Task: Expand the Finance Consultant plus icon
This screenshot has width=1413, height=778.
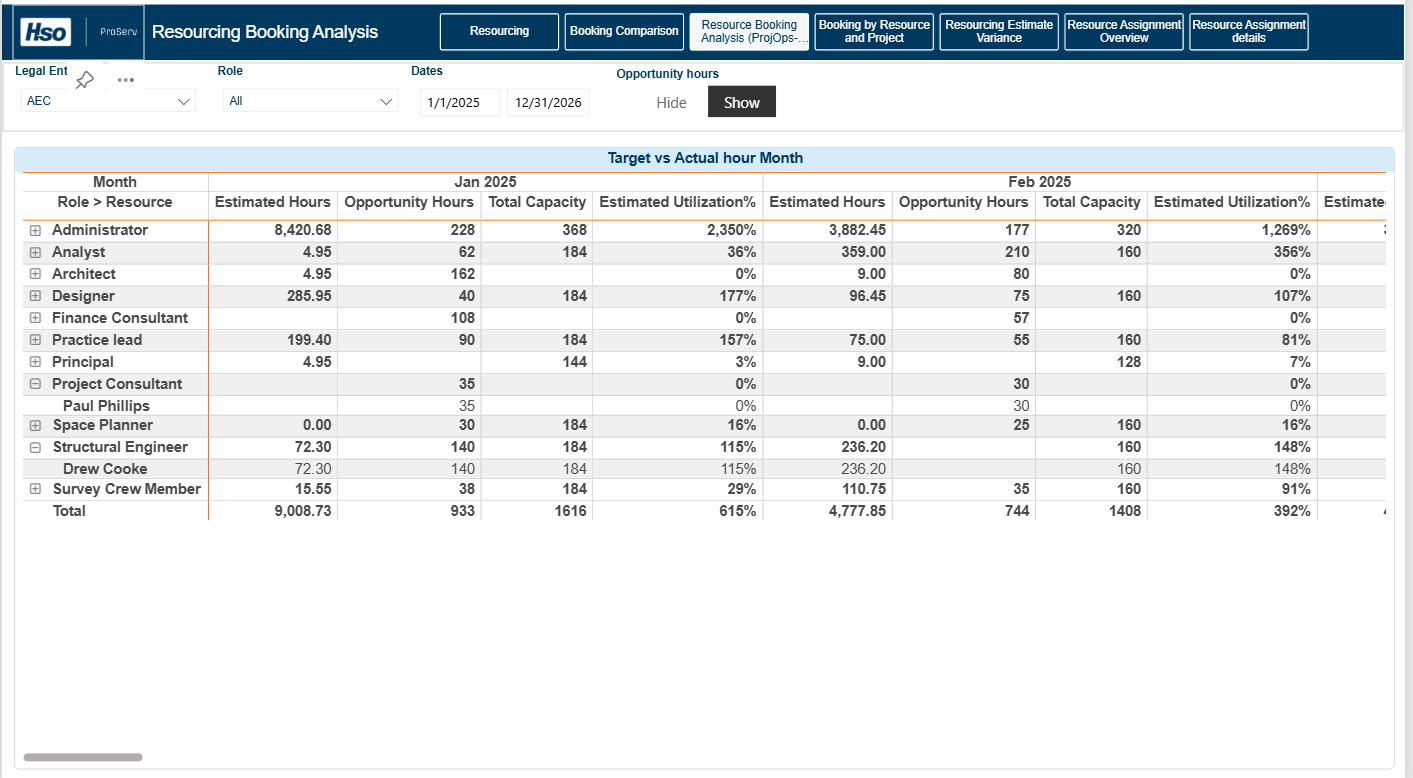Action: click(x=35, y=318)
